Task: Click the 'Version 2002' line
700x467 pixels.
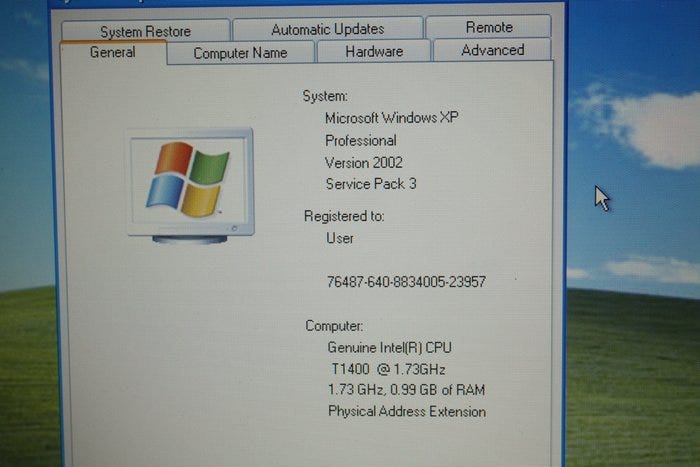Action: click(363, 163)
